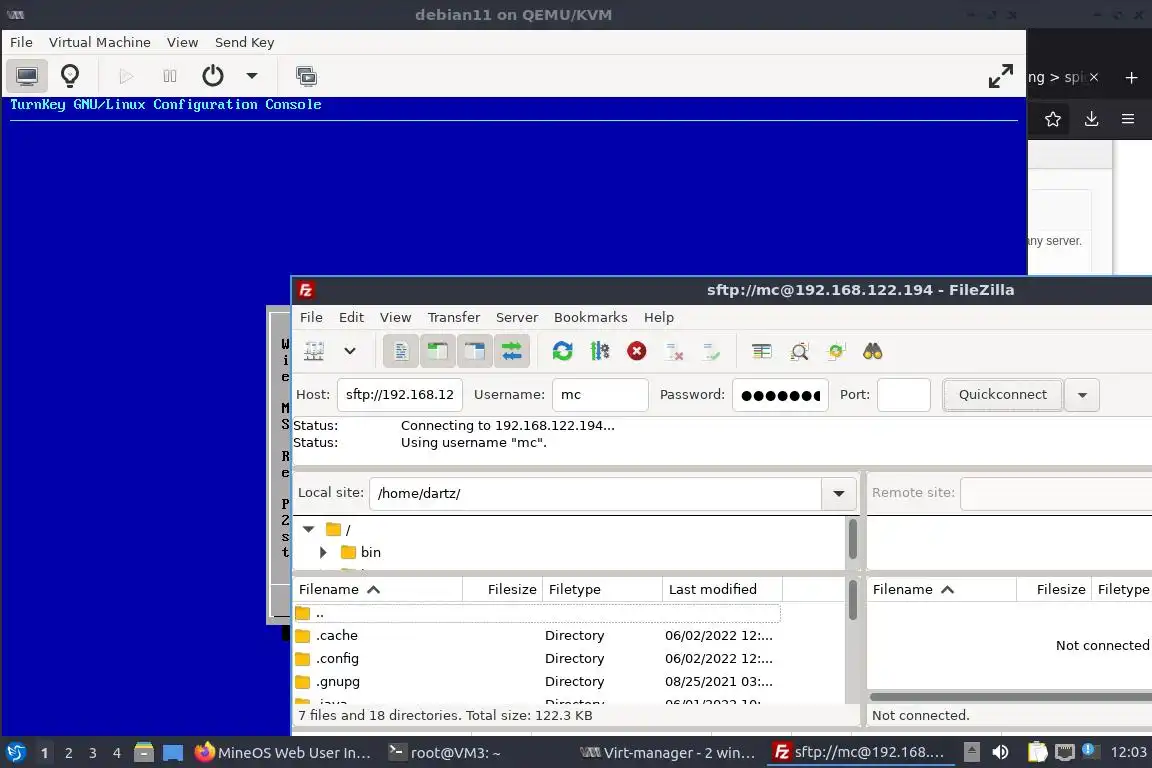Open FileZilla Bookmarks menu
This screenshot has height=768, width=1152.
[591, 317]
